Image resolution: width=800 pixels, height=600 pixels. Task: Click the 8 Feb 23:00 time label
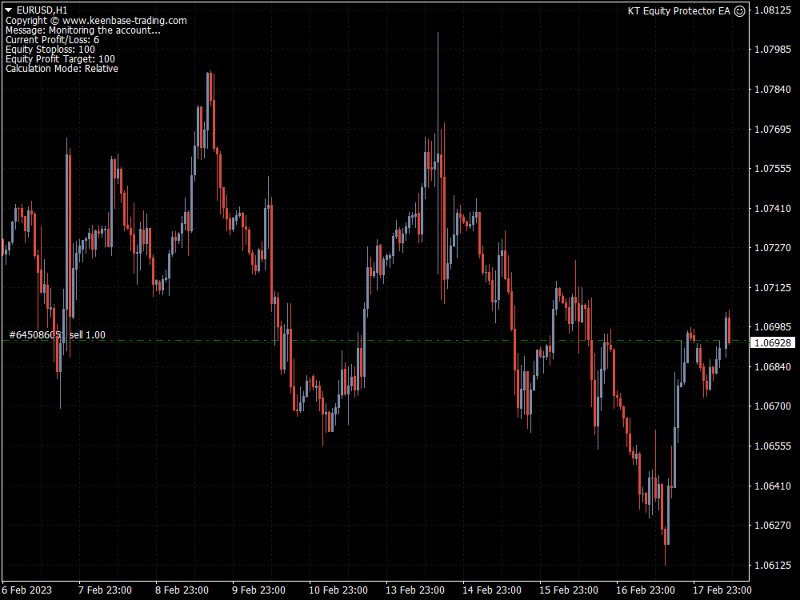click(182, 590)
